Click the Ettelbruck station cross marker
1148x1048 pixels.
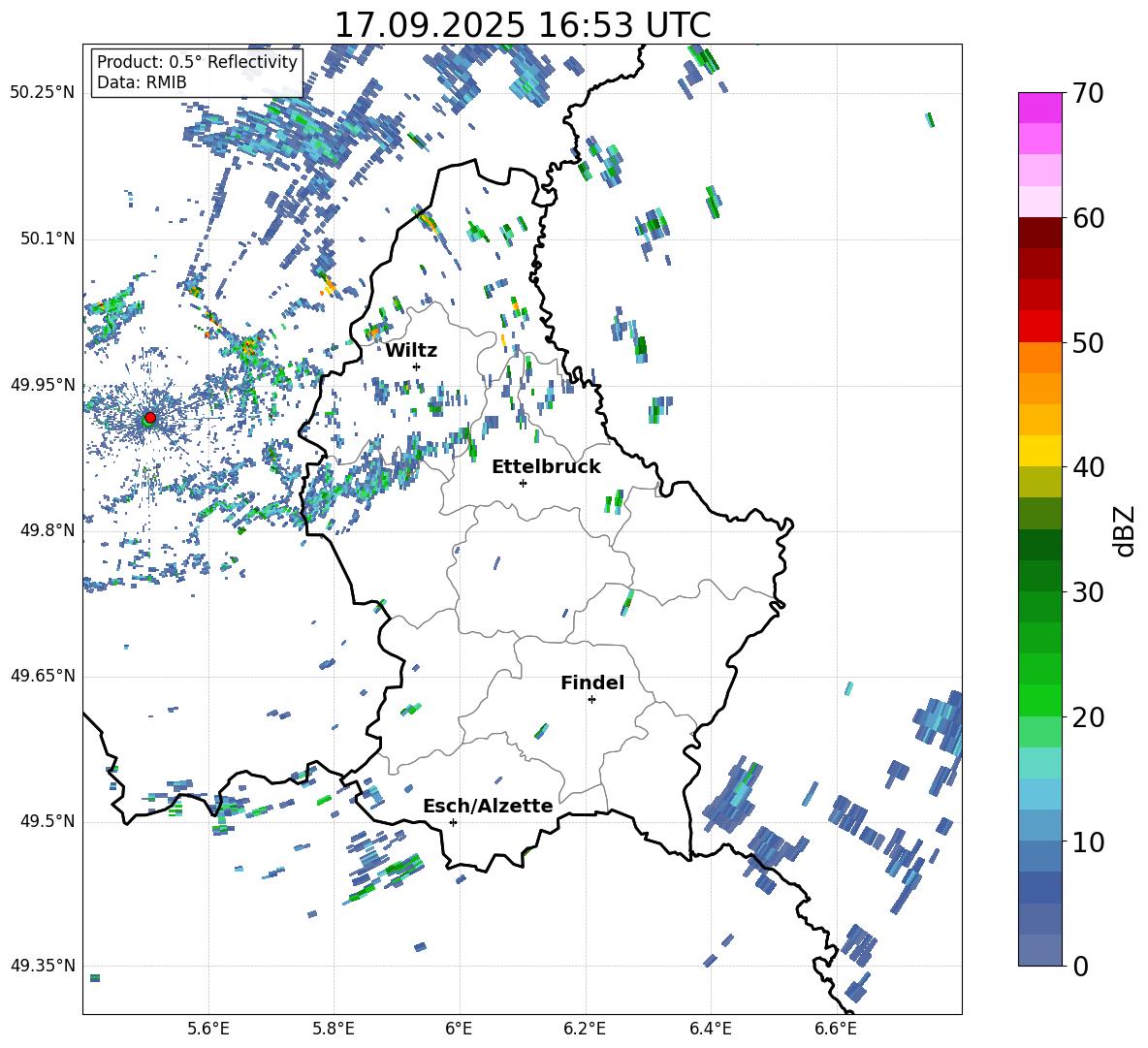(523, 483)
